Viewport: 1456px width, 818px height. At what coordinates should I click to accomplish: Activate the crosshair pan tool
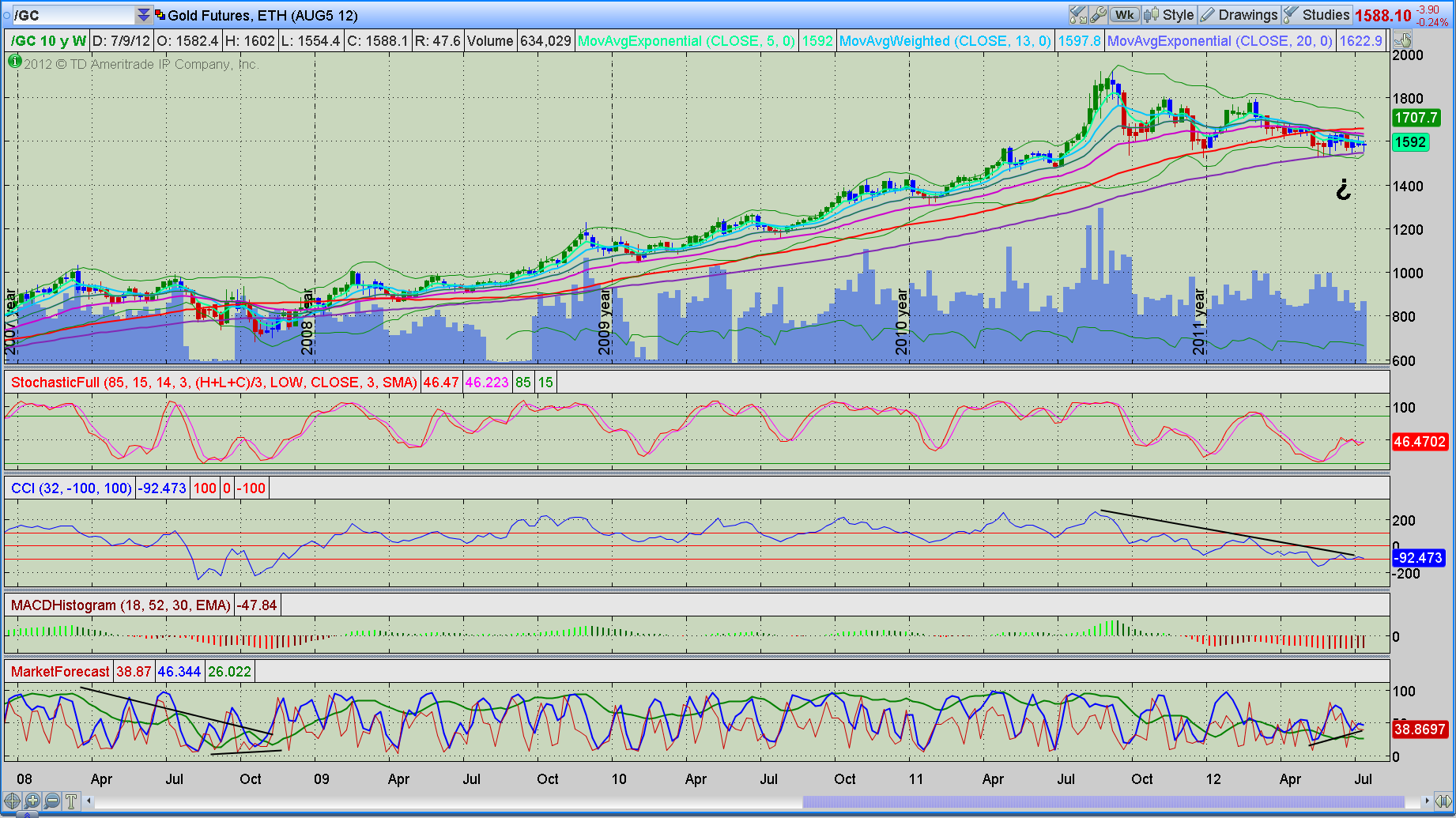pyautogui.click(x=13, y=801)
